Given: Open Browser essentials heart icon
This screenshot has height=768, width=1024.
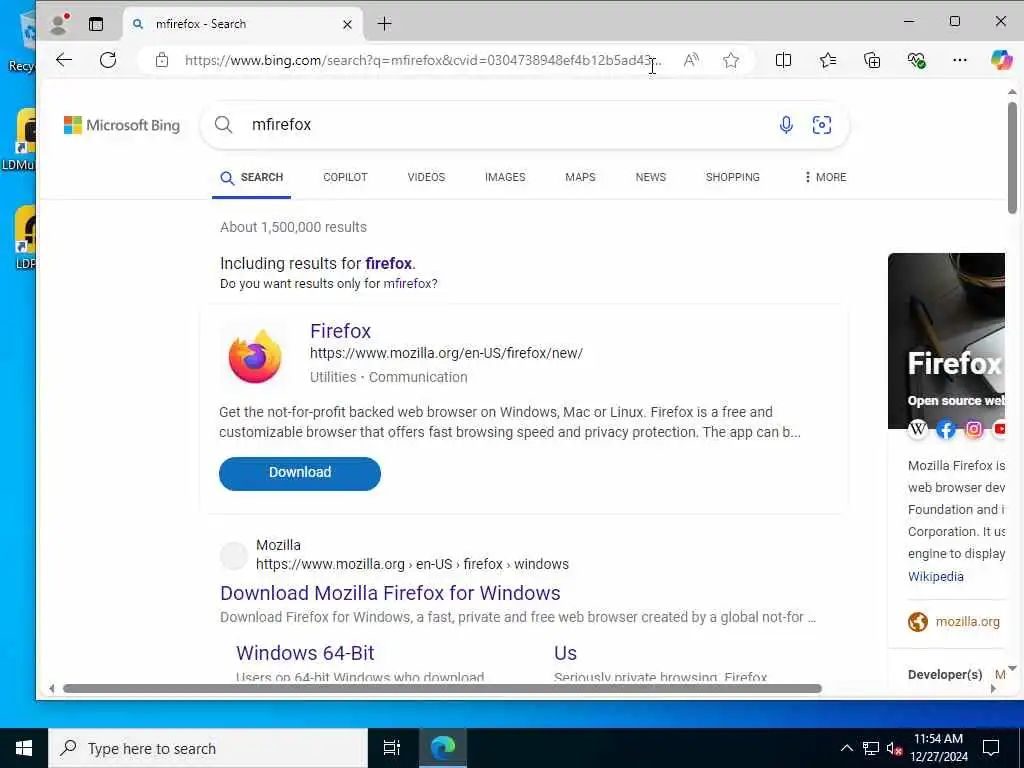Looking at the screenshot, I should pyautogui.click(x=916, y=60).
